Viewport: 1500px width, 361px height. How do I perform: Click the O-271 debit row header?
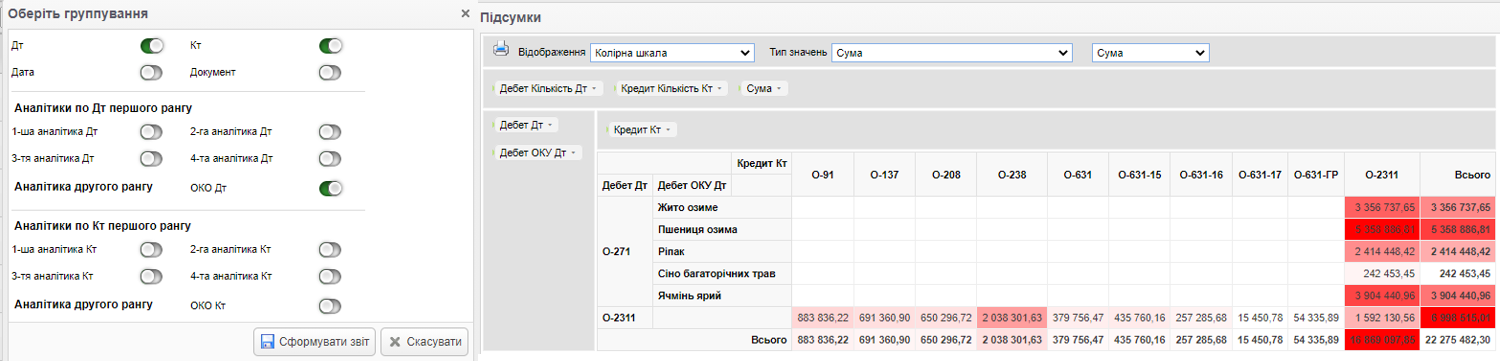[625, 251]
